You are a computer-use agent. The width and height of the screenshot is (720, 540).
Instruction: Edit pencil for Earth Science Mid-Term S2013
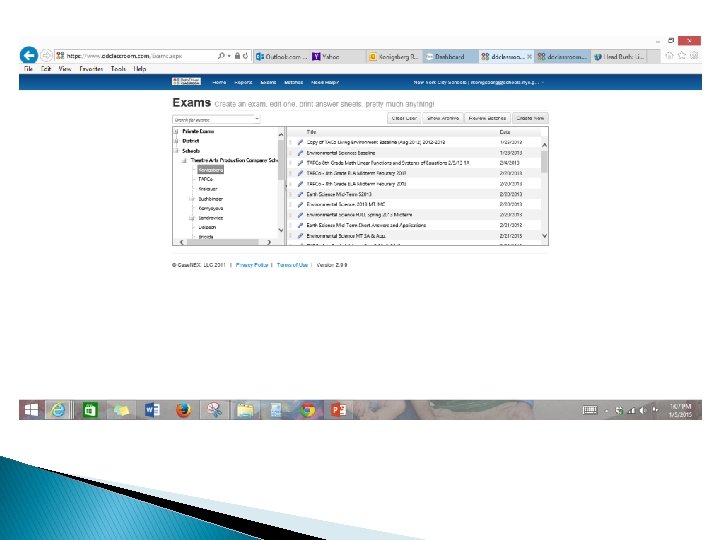[x=300, y=194]
